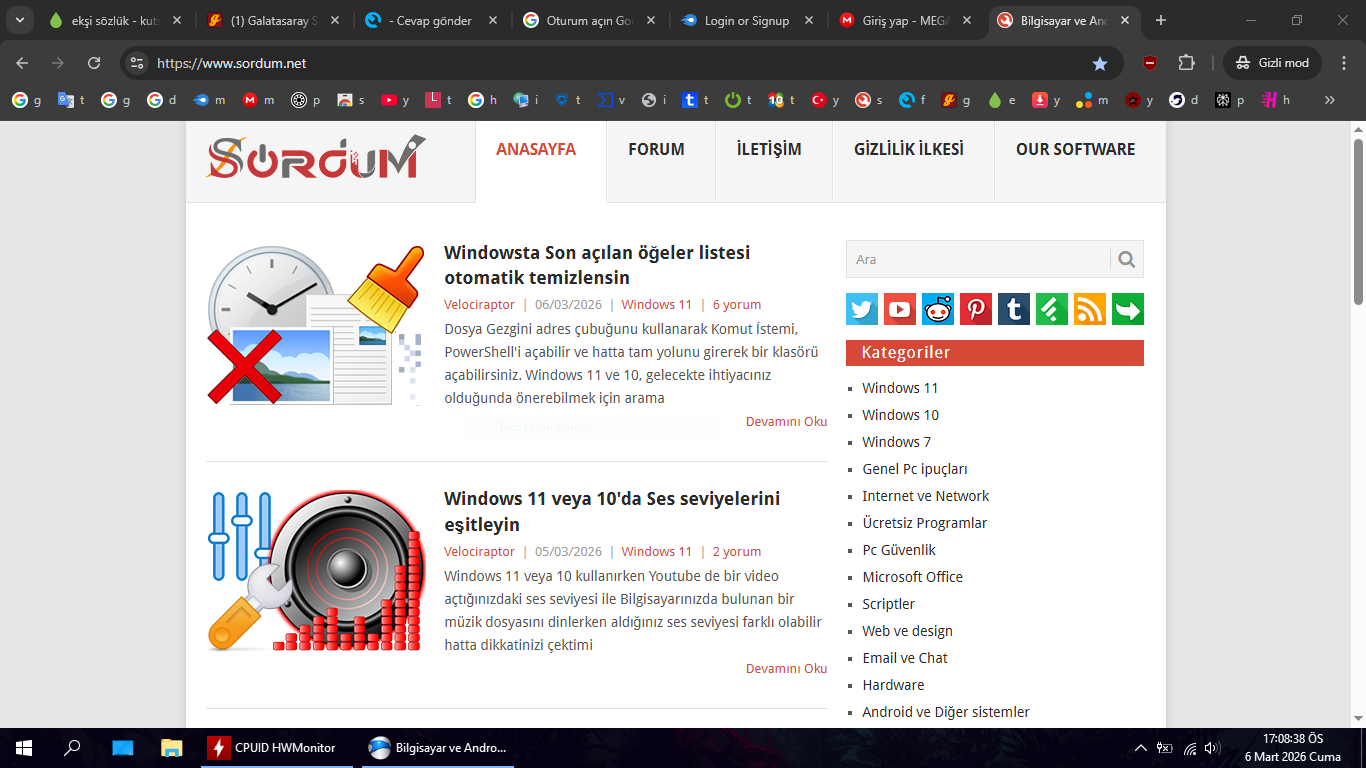
Task: Switch to Login or Signup tab
Action: [747, 20]
